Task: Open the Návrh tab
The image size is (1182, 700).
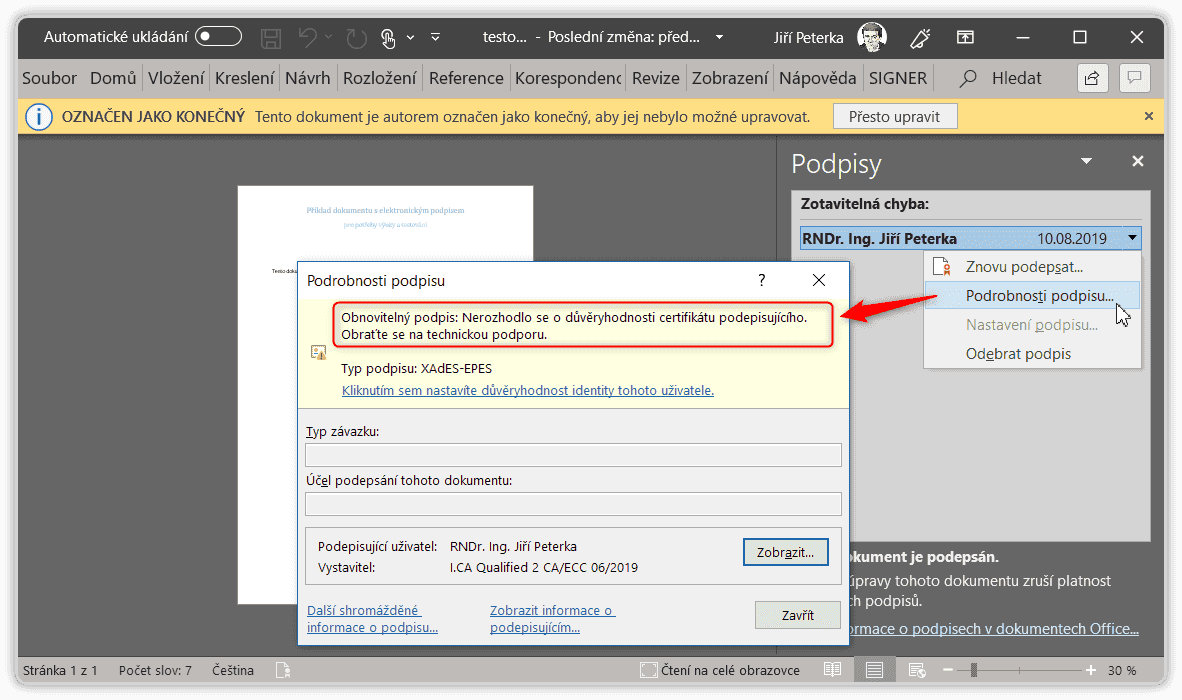Action: [x=308, y=78]
